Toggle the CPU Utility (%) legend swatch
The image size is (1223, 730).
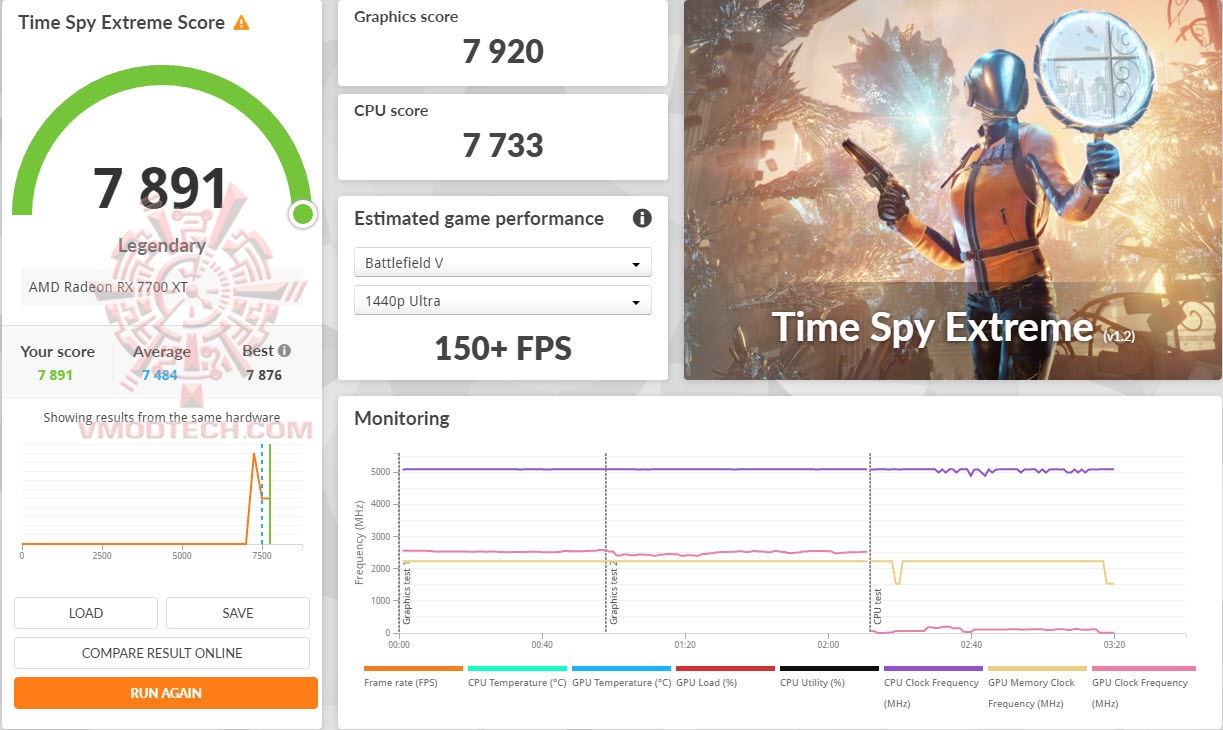(830, 668)
